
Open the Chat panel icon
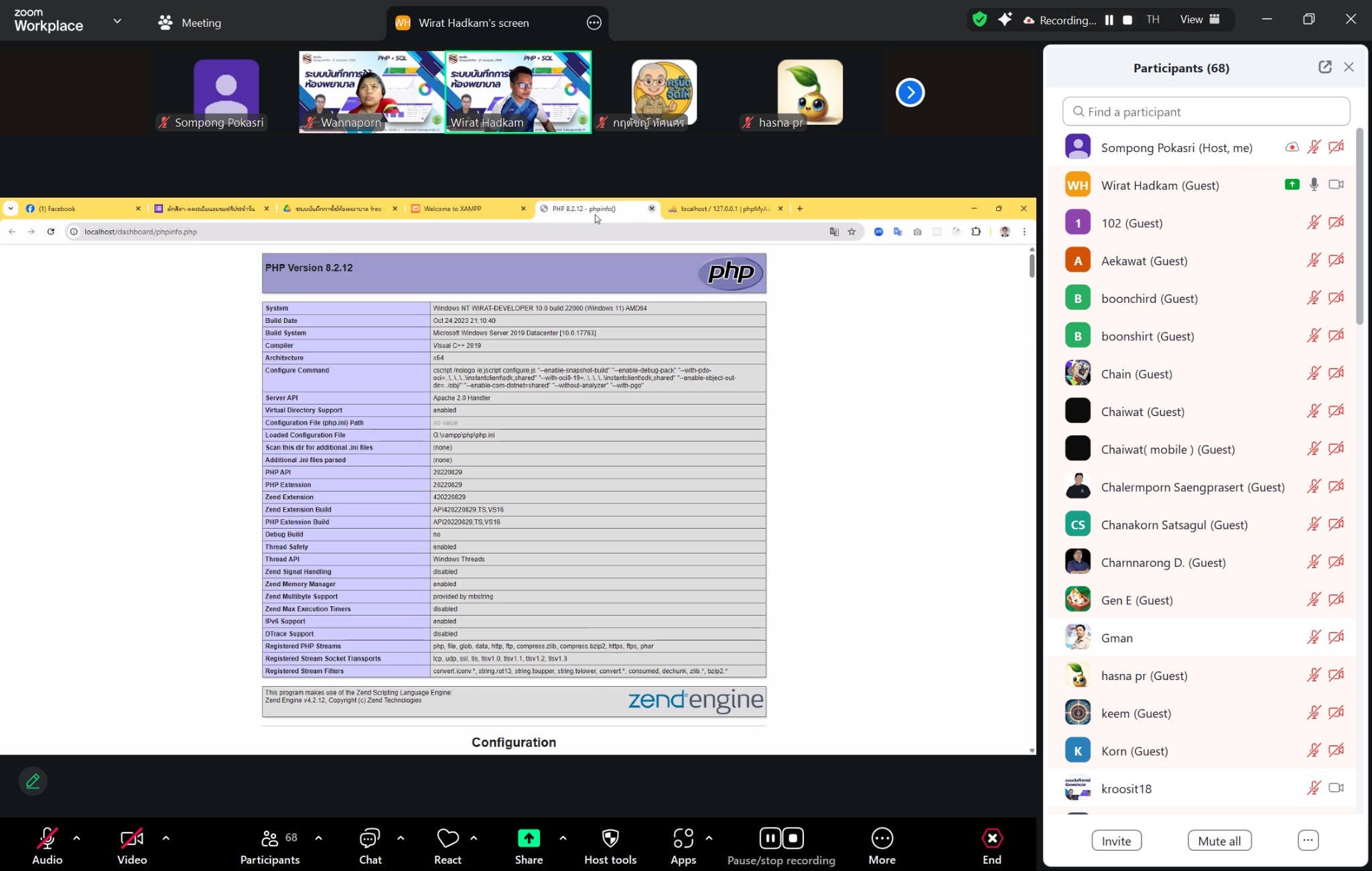(370, 838)
